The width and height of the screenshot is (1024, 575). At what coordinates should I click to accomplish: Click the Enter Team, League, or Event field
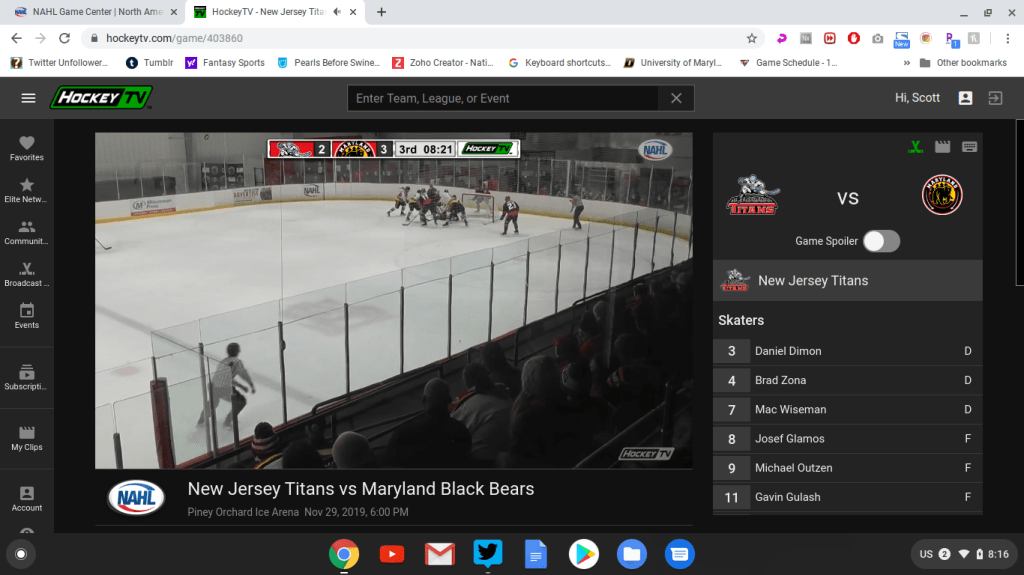[503, 98]
